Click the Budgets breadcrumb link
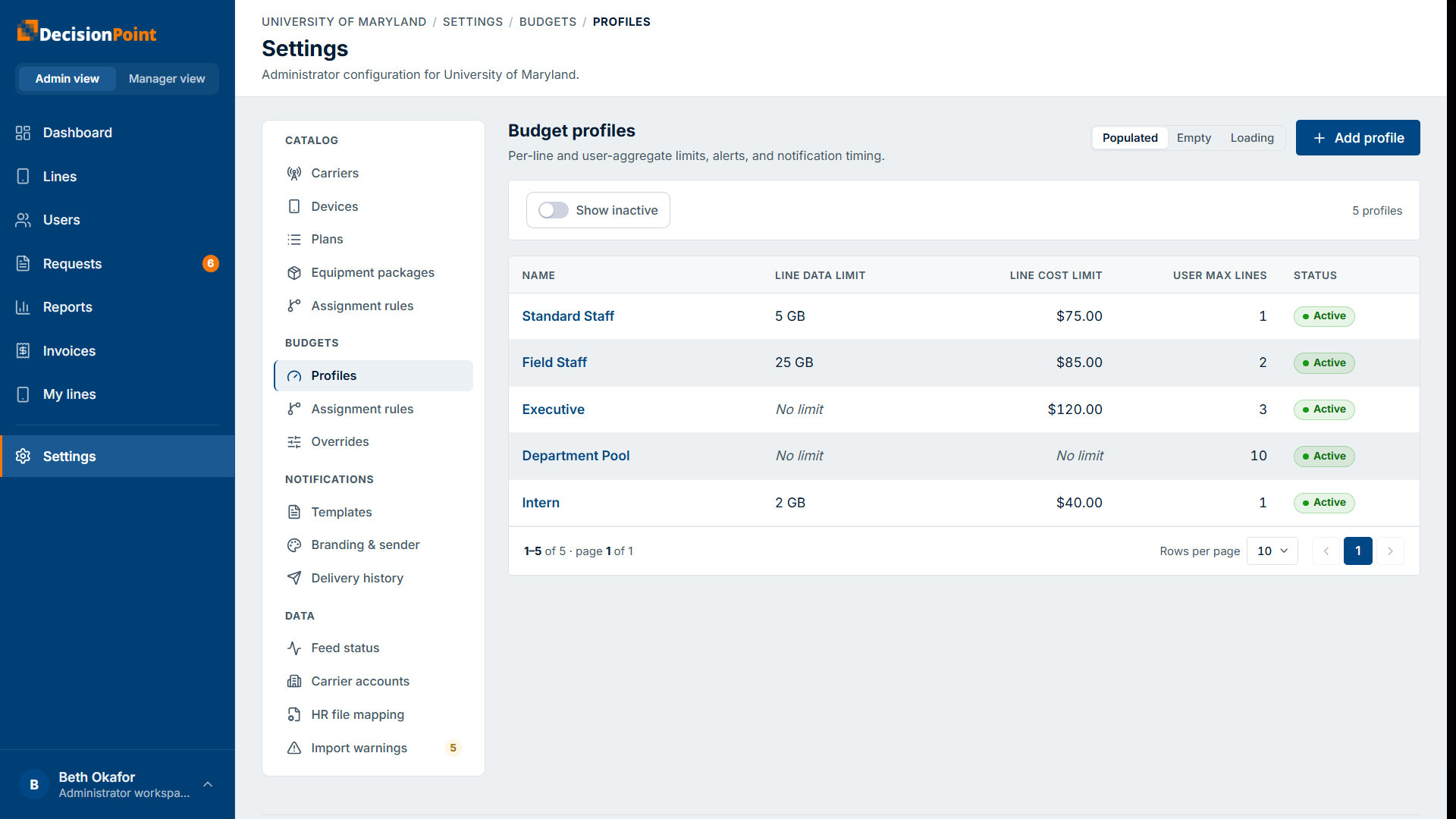Viewport: 1456px width, 819px height. [x=548, y=22]
